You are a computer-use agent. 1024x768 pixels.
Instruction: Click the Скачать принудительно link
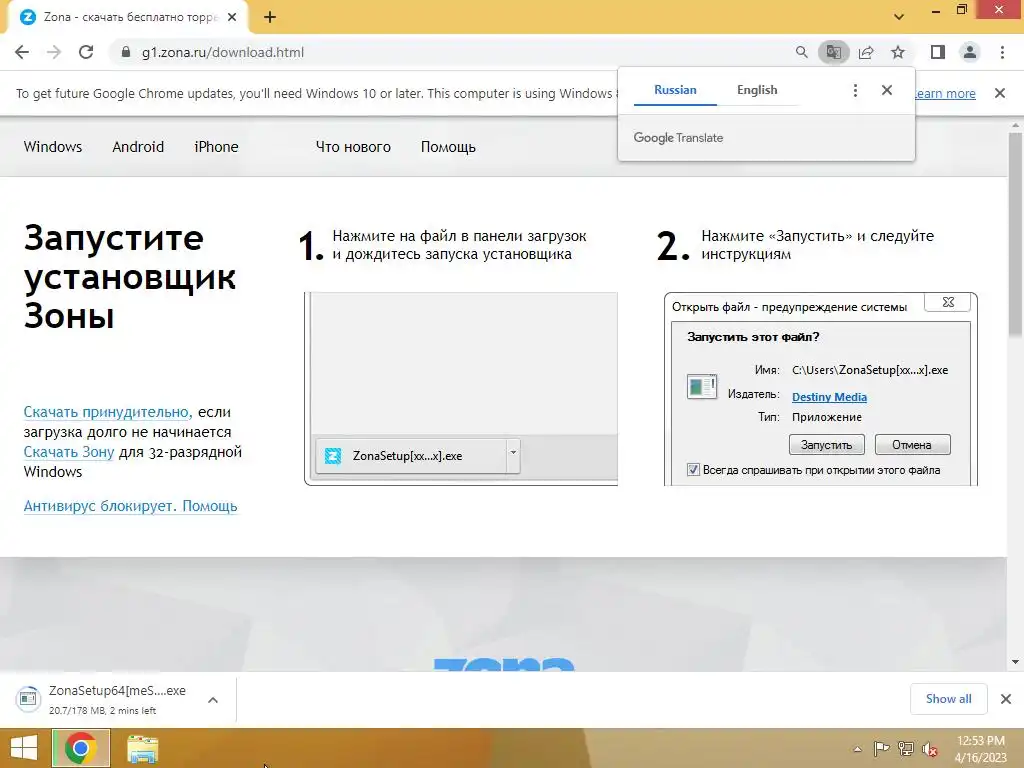point(107,412)
